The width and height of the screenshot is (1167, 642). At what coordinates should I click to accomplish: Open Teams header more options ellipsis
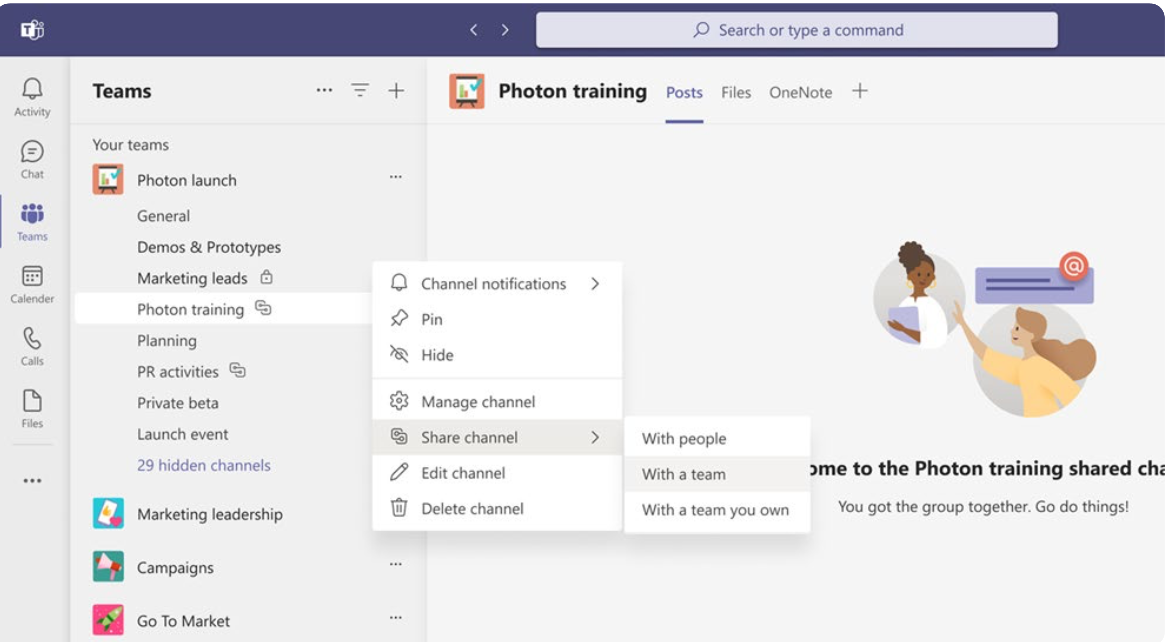[324, 91]
